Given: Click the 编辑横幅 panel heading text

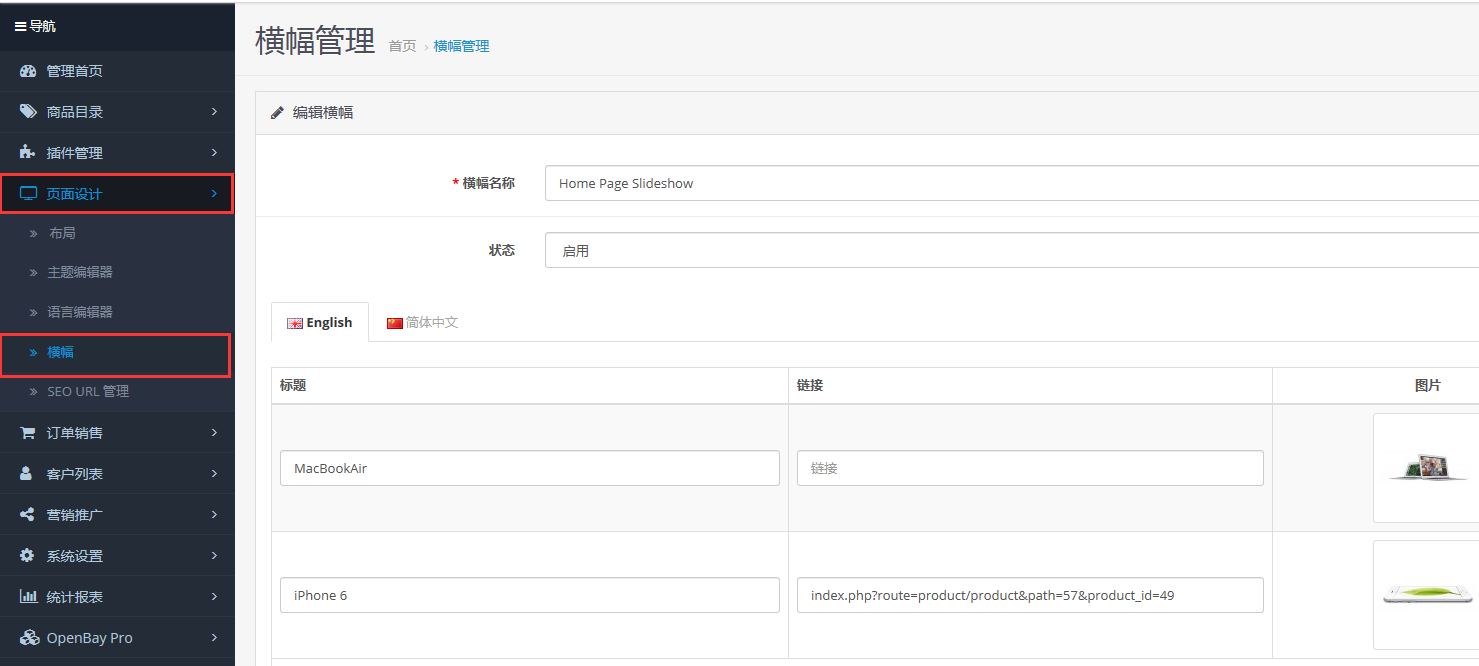Looking at the screenshot, I should click(323, 113).
